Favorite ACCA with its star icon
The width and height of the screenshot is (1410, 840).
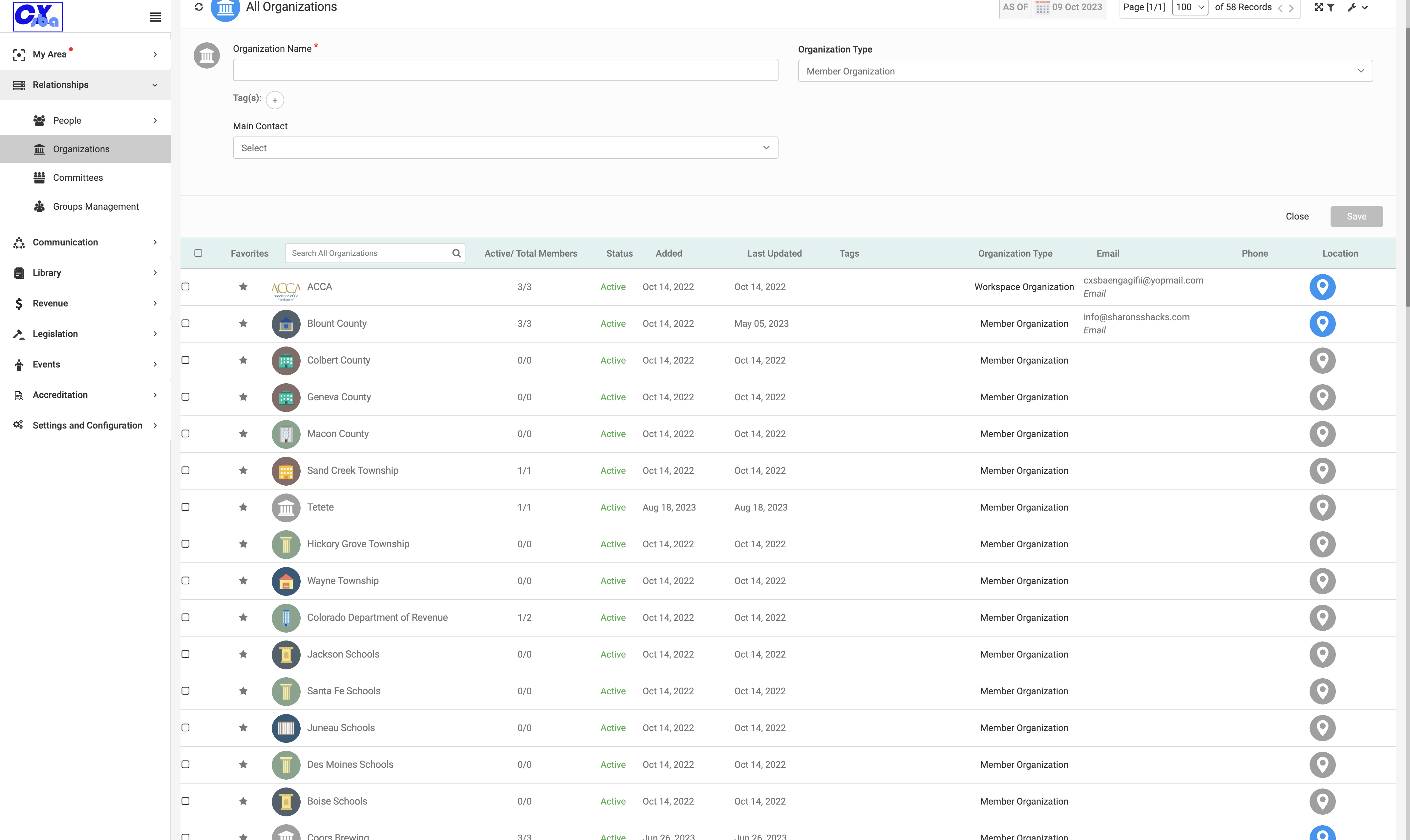point(244,286)
